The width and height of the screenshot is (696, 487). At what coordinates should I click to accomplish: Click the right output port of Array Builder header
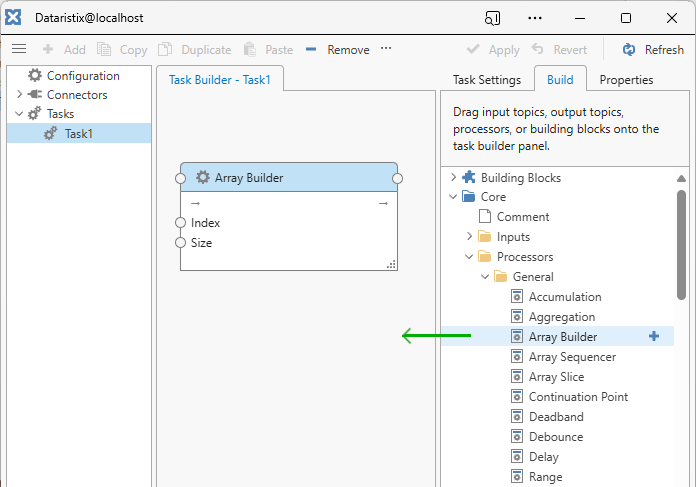point(397,178)
